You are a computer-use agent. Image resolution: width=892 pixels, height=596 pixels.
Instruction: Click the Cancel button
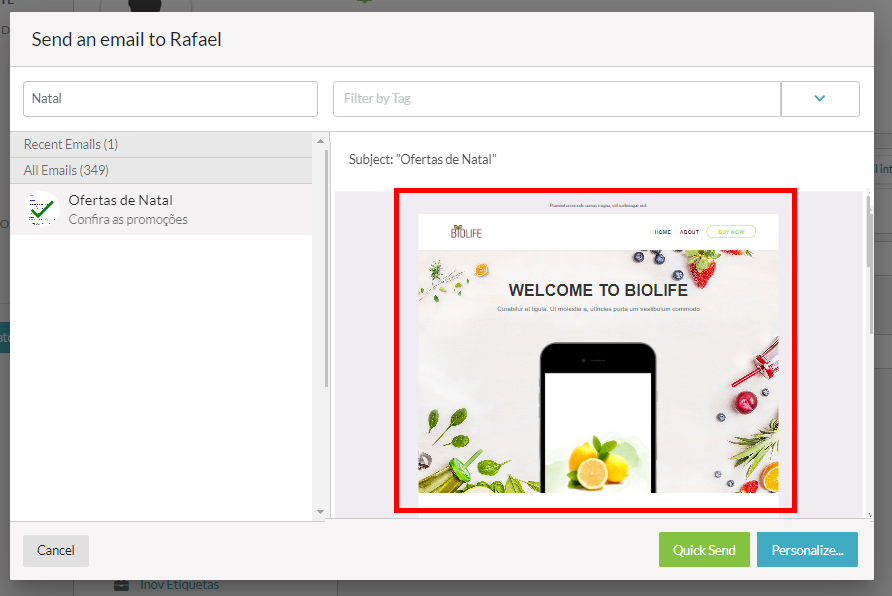point(56,551)
